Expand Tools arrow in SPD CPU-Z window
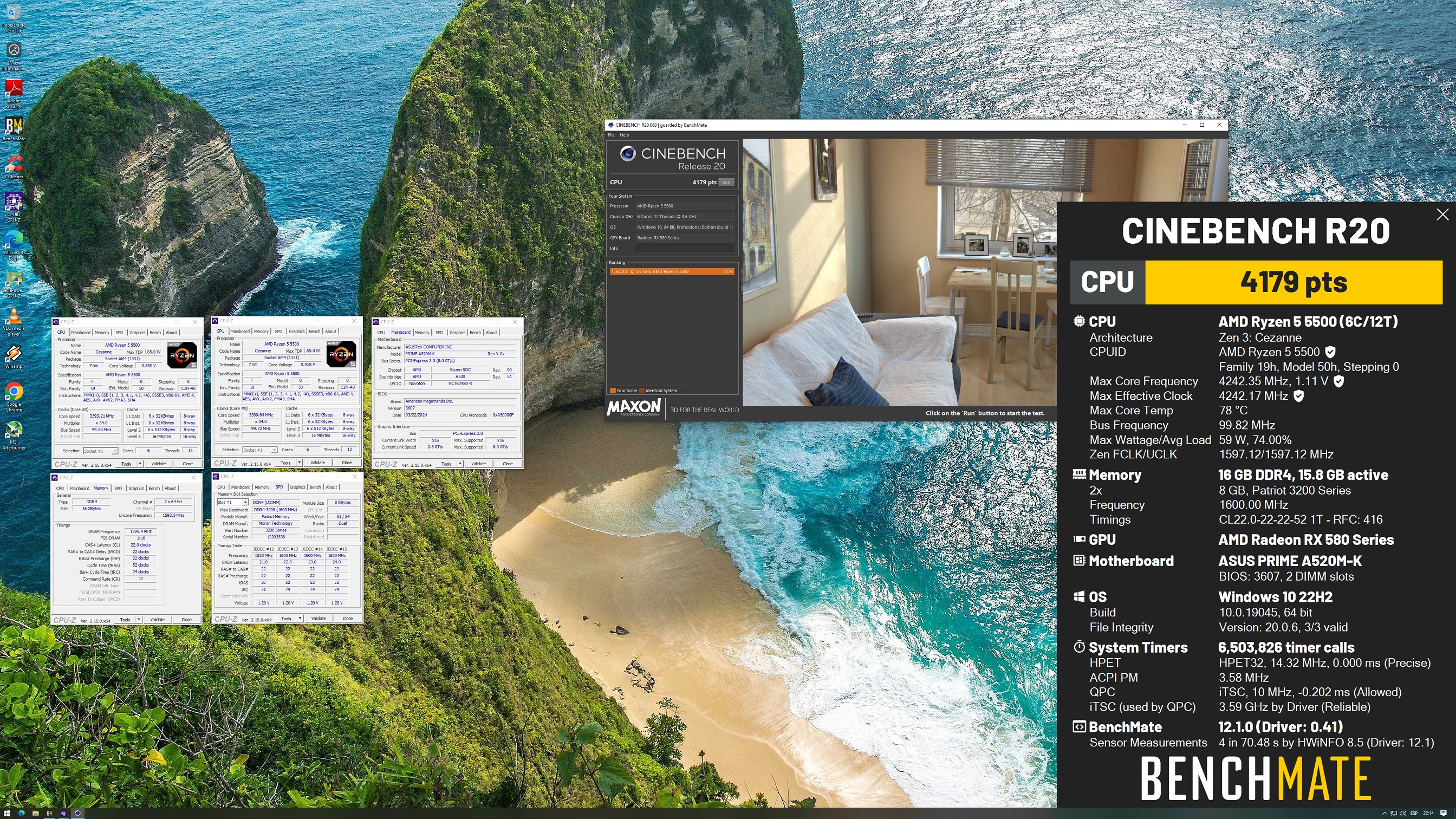Screen dimensions: 1456x819 point(300,619)
